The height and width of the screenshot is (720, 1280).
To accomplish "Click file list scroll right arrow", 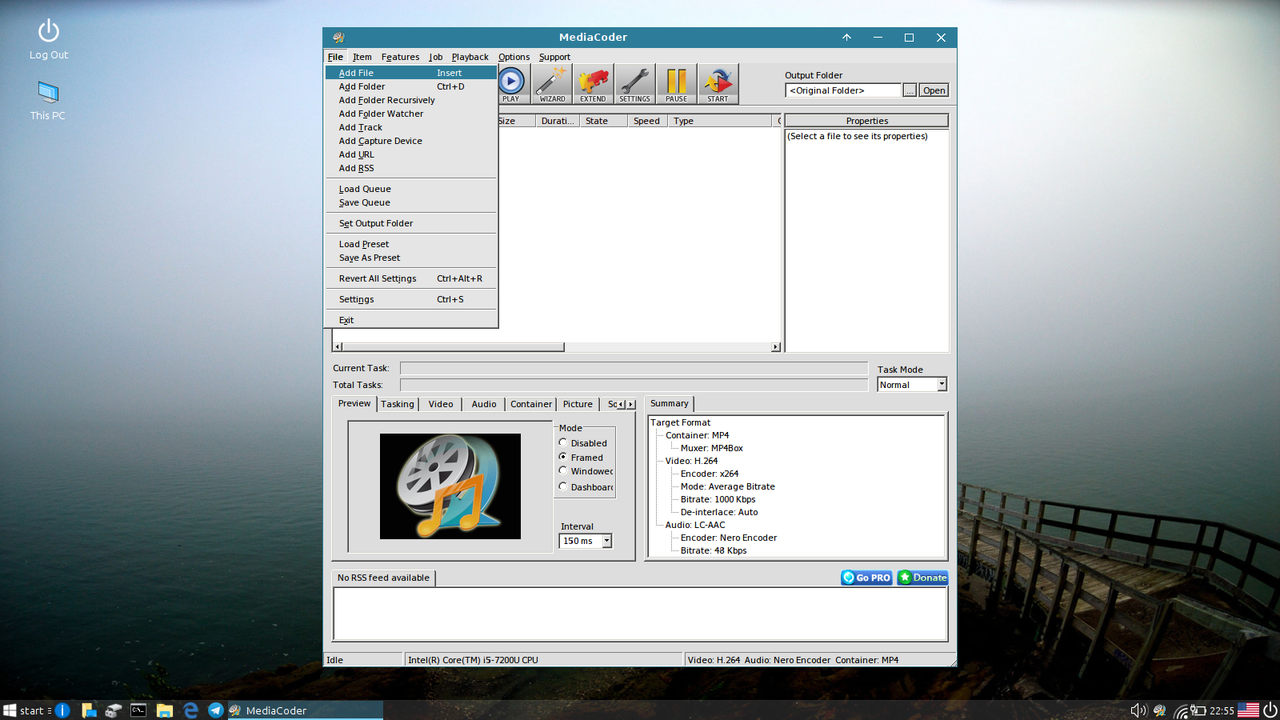I will (x=775, y=347).
